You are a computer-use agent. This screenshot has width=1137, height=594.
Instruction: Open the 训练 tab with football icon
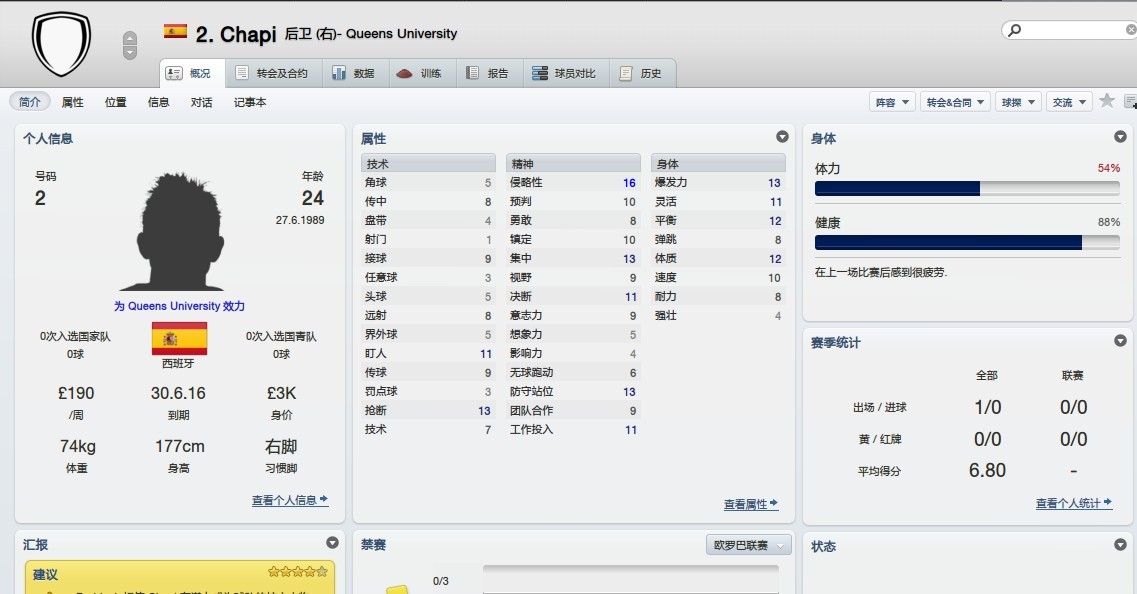419,73
